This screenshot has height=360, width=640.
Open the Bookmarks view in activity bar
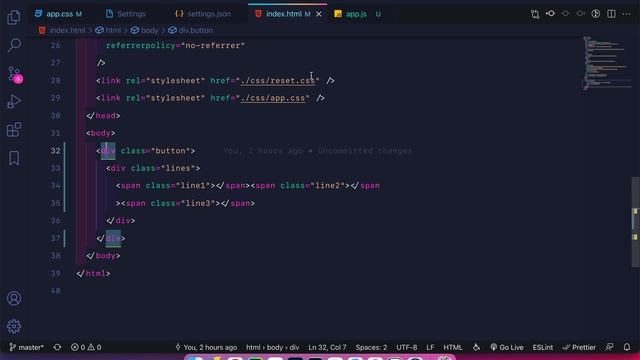[x=14, y=158]
